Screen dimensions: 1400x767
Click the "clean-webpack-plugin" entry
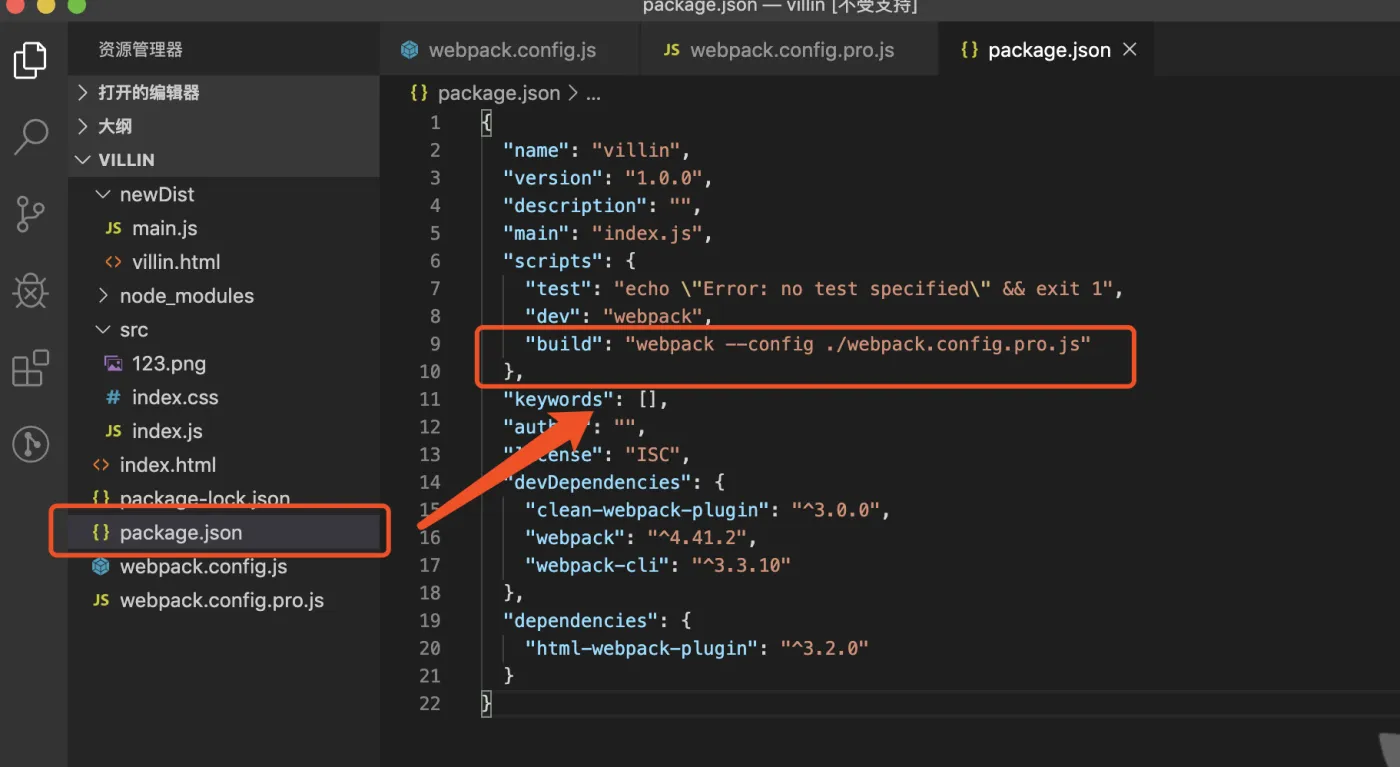click(647, 510)
